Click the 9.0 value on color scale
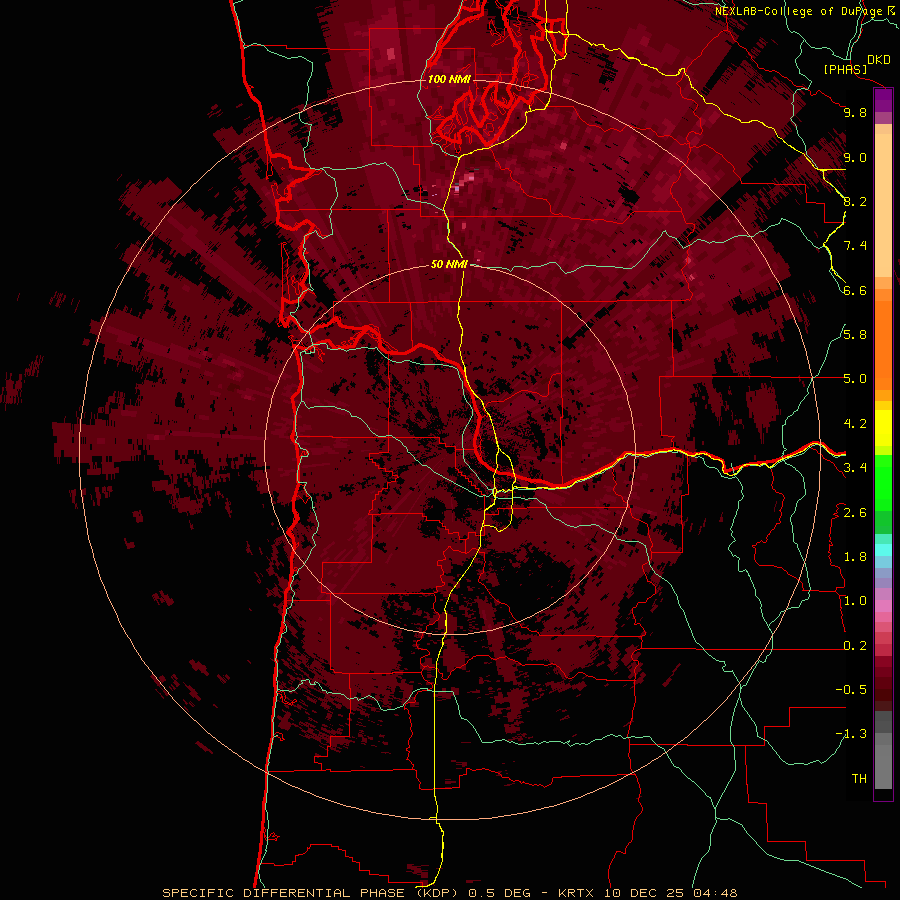The image size is (900, 900). (x=855, y=157)
